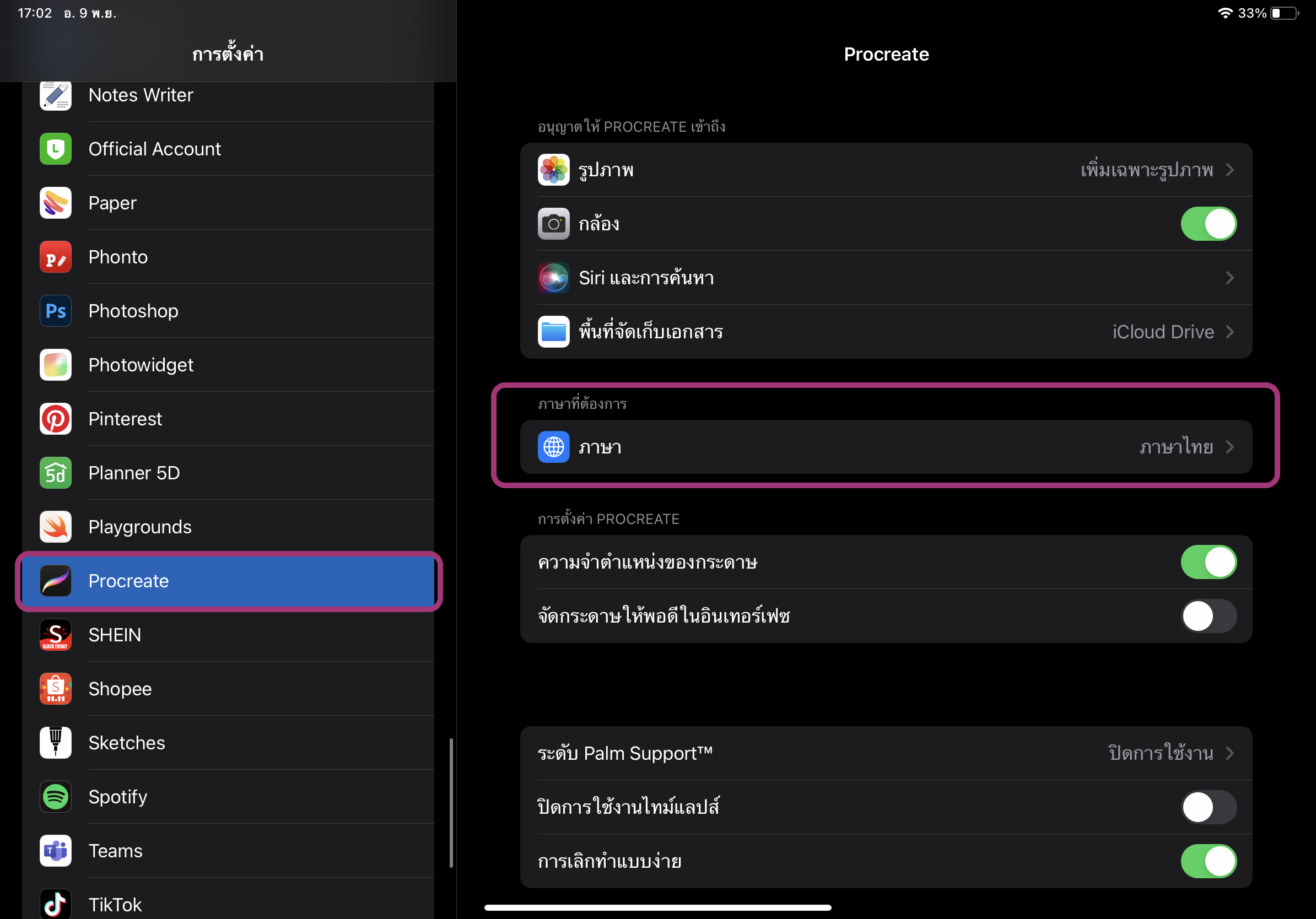Viewport: 1316px width, 919px height.
Task: Tap the battery indicator in status bar
Action: click(1285, 13)
